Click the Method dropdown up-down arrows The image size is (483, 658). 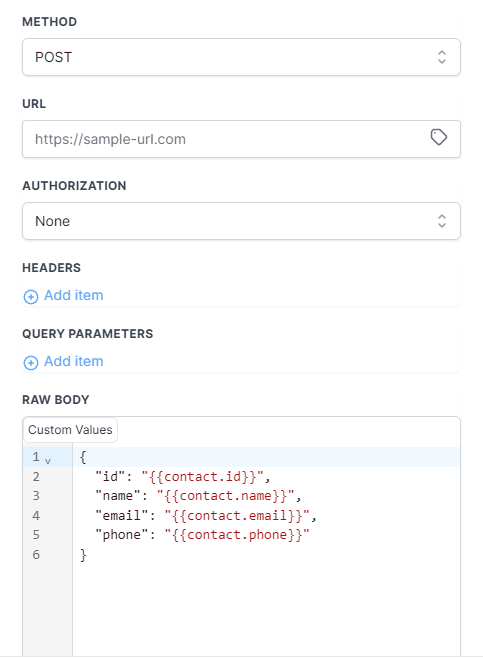click(441, 57)
